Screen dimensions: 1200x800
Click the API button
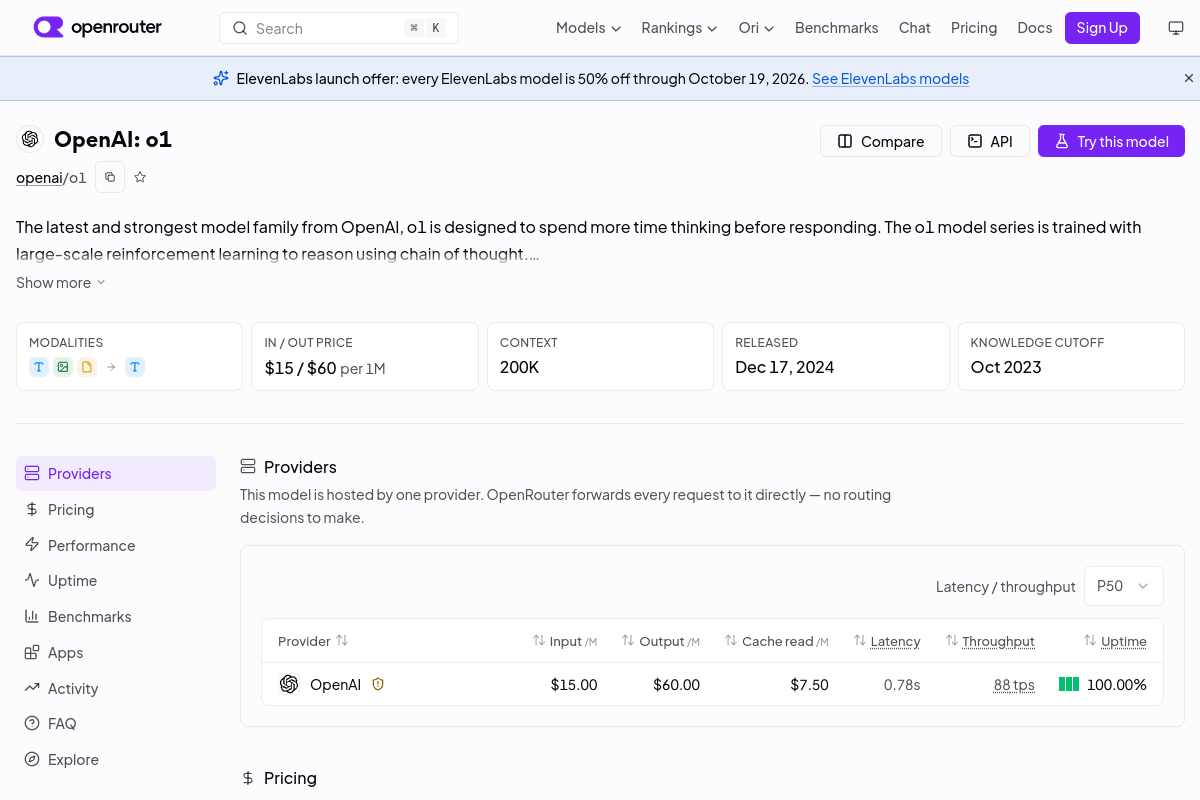[990, 141]
